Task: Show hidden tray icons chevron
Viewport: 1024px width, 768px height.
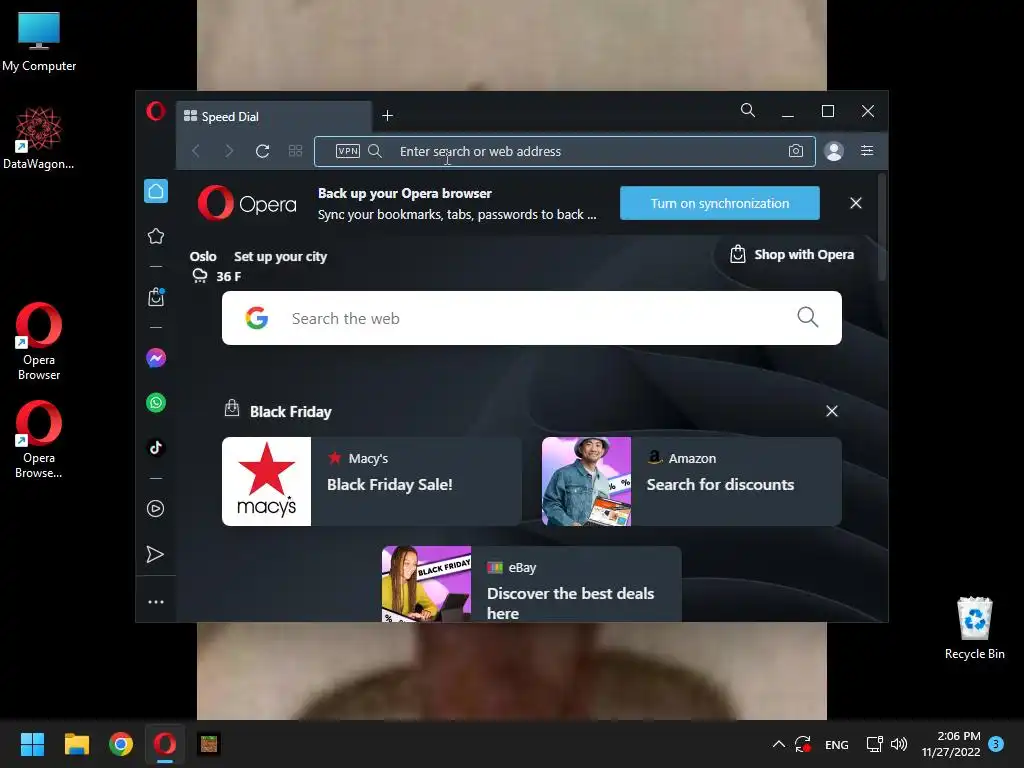Action: [778, 744]
